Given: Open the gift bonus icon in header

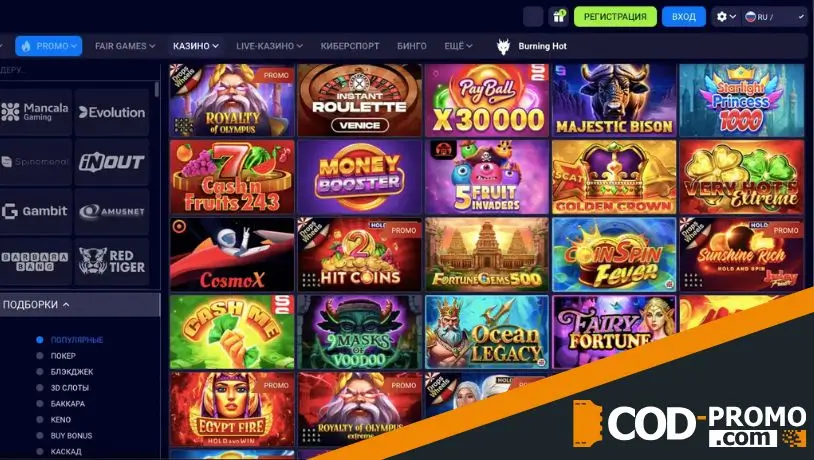Looking at the screenshot, I should tap(559, 17).
